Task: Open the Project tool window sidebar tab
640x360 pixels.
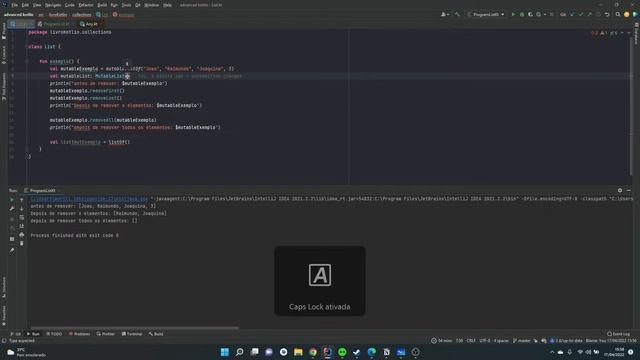Action: (x=4, y=31)
